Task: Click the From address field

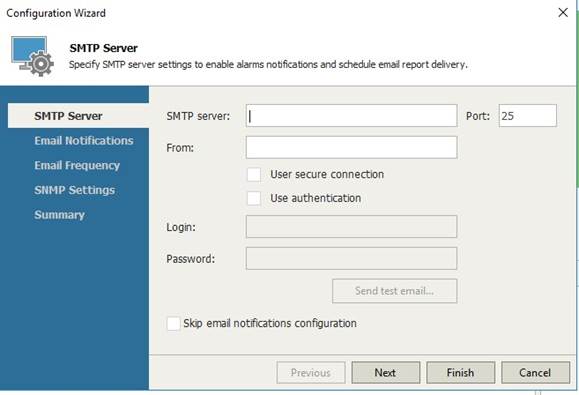Action: click(x=352, y=148)
